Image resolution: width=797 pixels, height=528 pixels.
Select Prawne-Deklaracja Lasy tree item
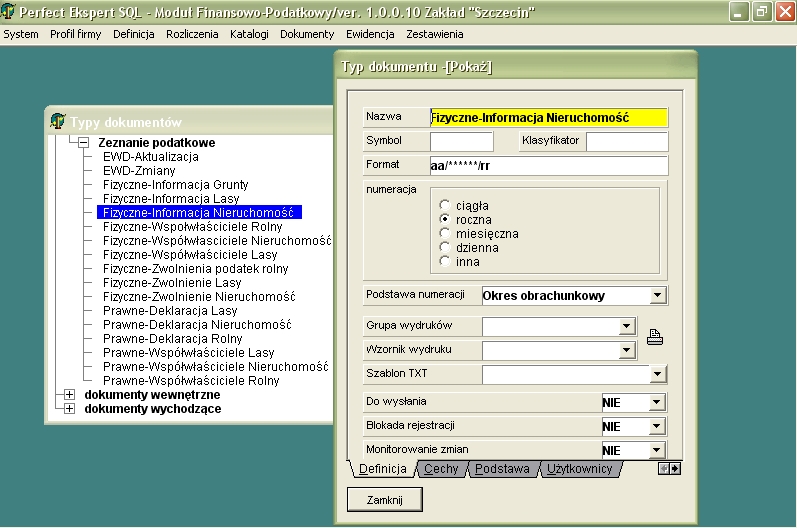tap(170, 310)
